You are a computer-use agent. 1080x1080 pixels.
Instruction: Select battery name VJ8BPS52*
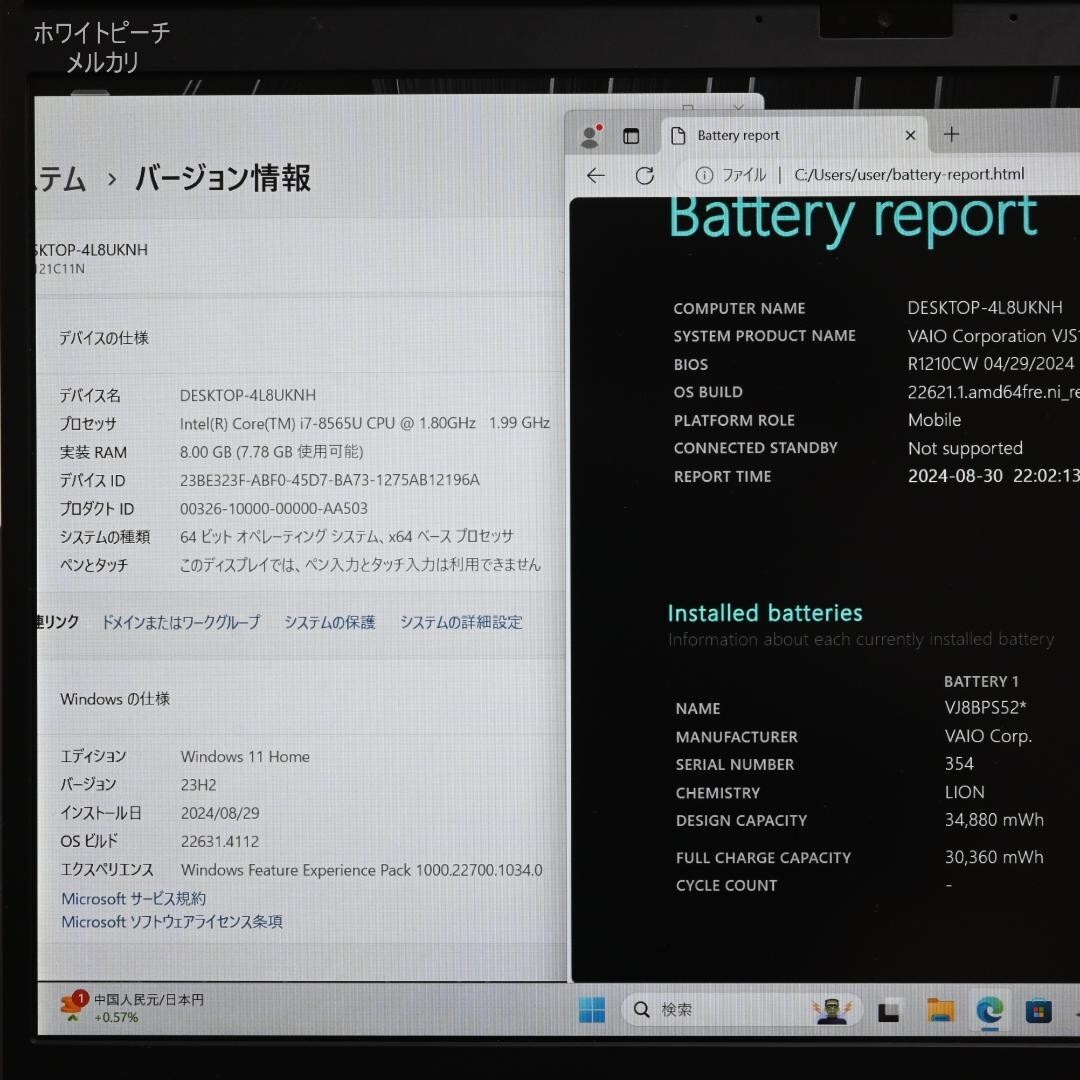coord(986,707)
